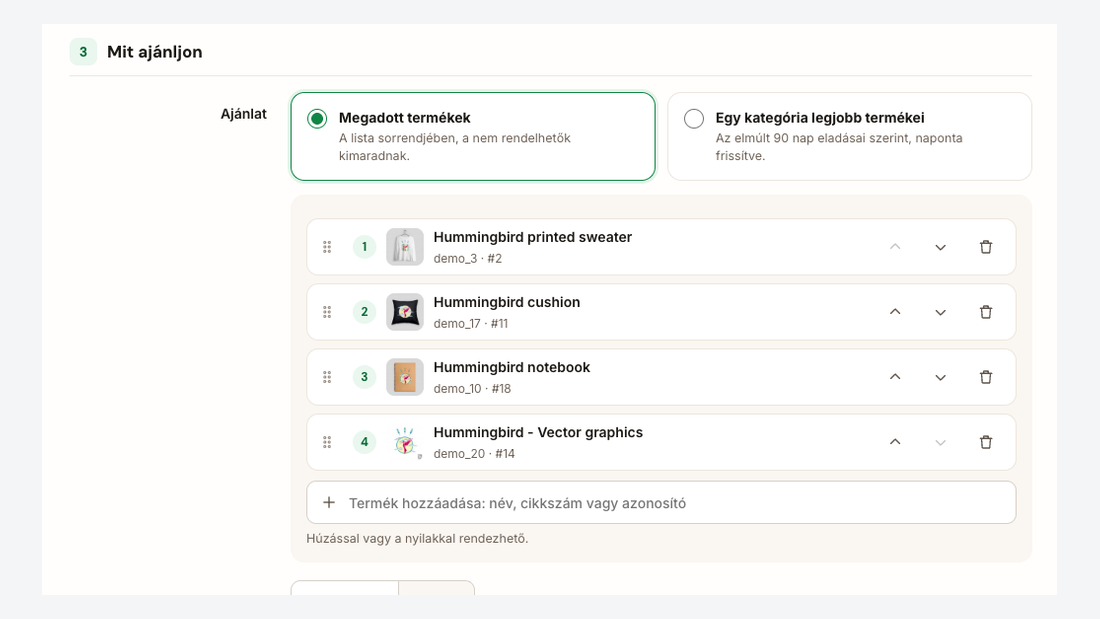Open the notebook product thumbnail
Viewport: 1100px width, 619px height.
(x=405, y=378)
